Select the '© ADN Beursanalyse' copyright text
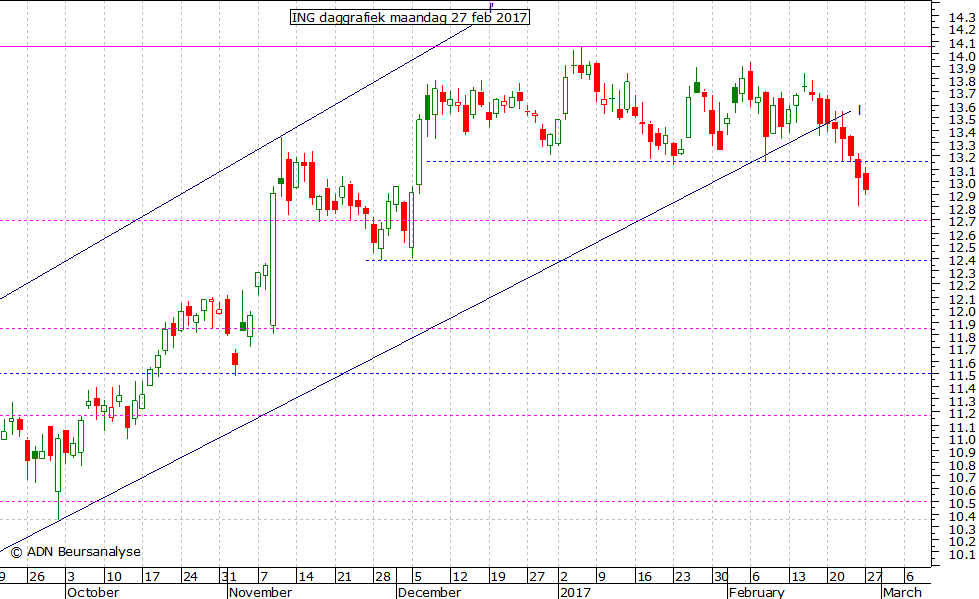Viewport: 979px width, 599px height. pos(76,552)
